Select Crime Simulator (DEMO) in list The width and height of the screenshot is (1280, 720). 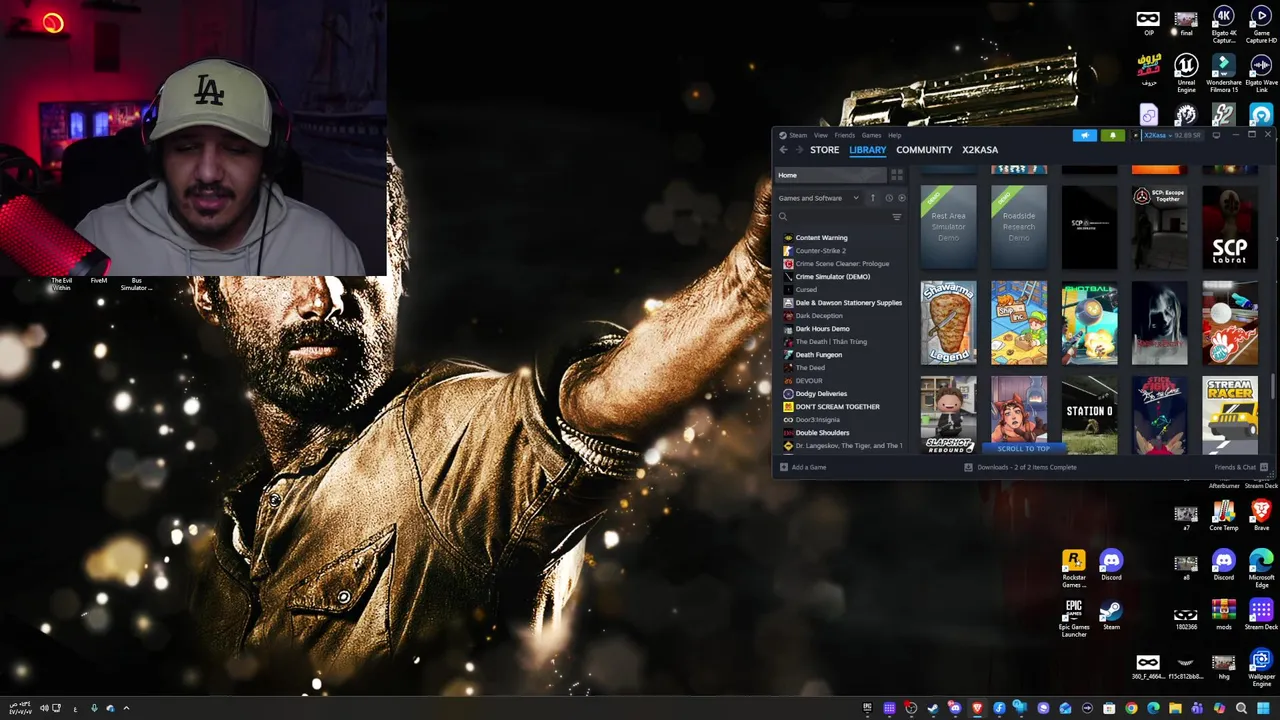point(832,277)
